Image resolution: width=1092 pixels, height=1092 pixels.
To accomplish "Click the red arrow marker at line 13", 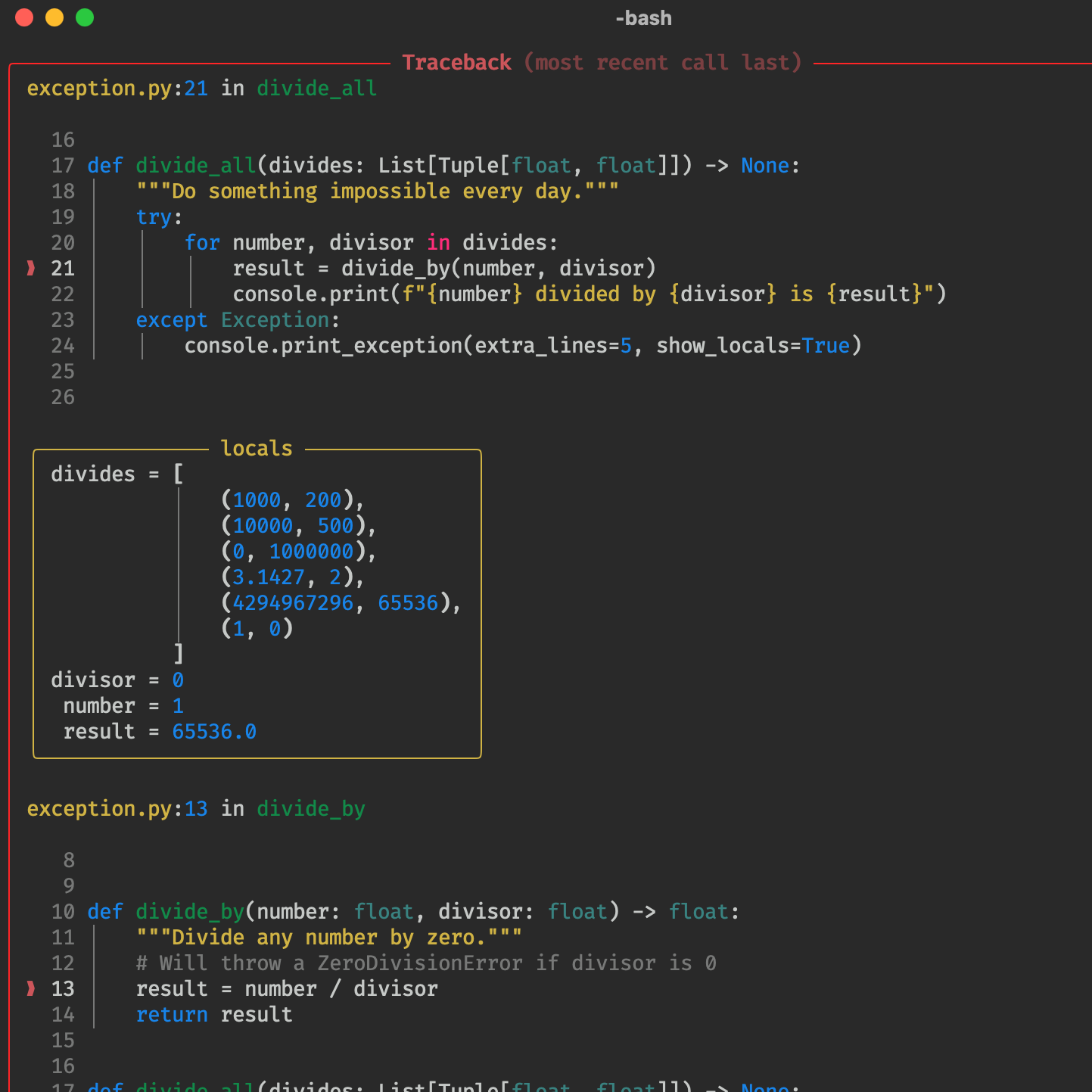I will tap(31, 989).
